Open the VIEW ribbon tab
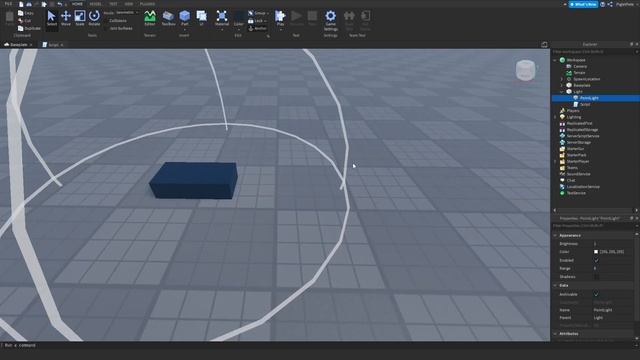 click(x=129, y=4)
